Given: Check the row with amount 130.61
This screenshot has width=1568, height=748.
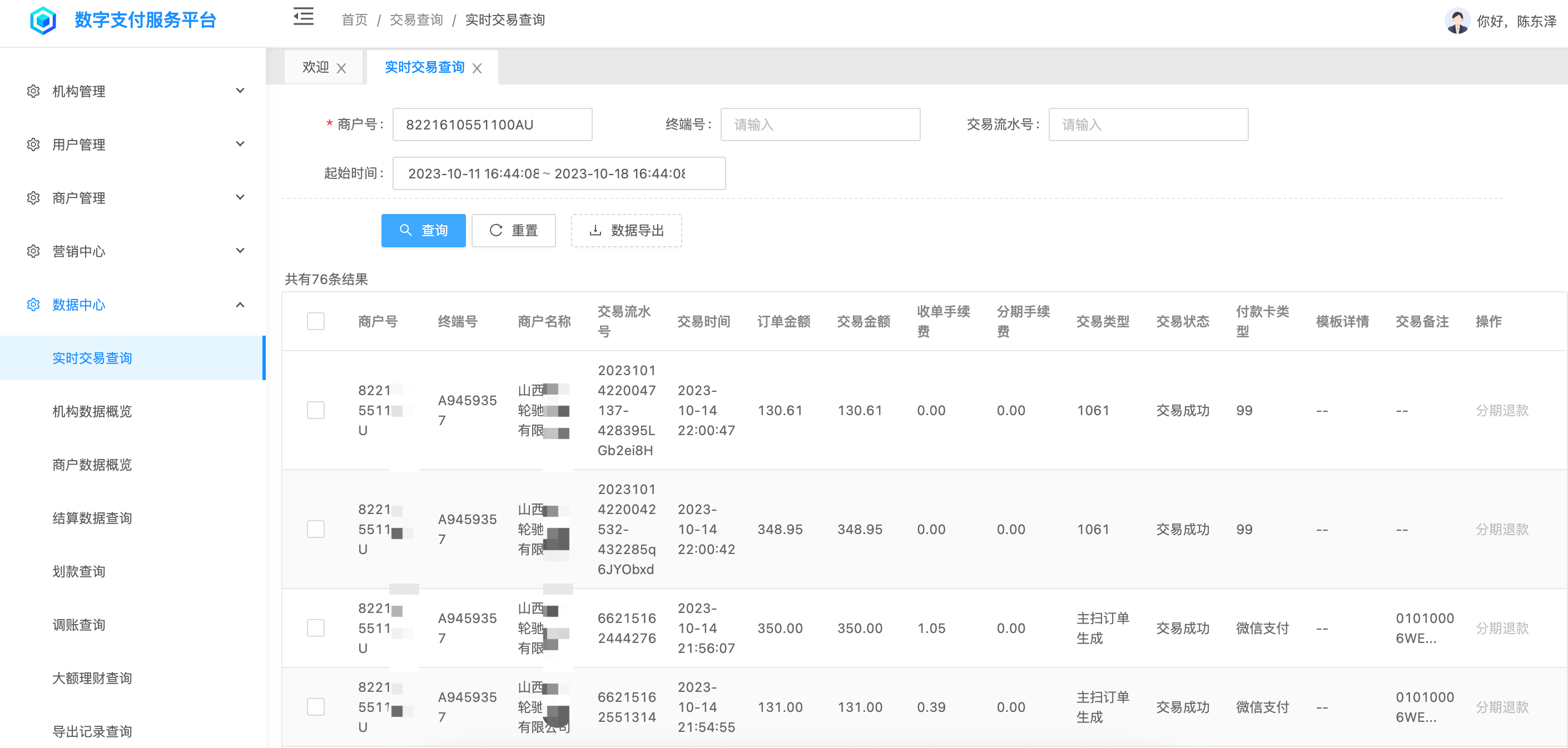Looking at the screenshot, I should pos(315,410).
